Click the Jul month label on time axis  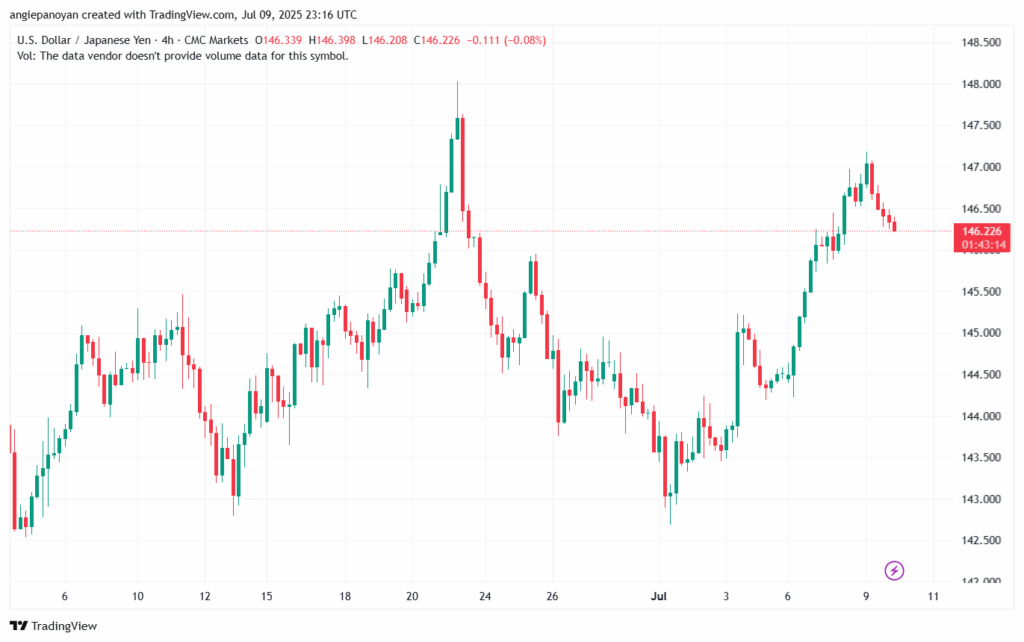(658, 596)
